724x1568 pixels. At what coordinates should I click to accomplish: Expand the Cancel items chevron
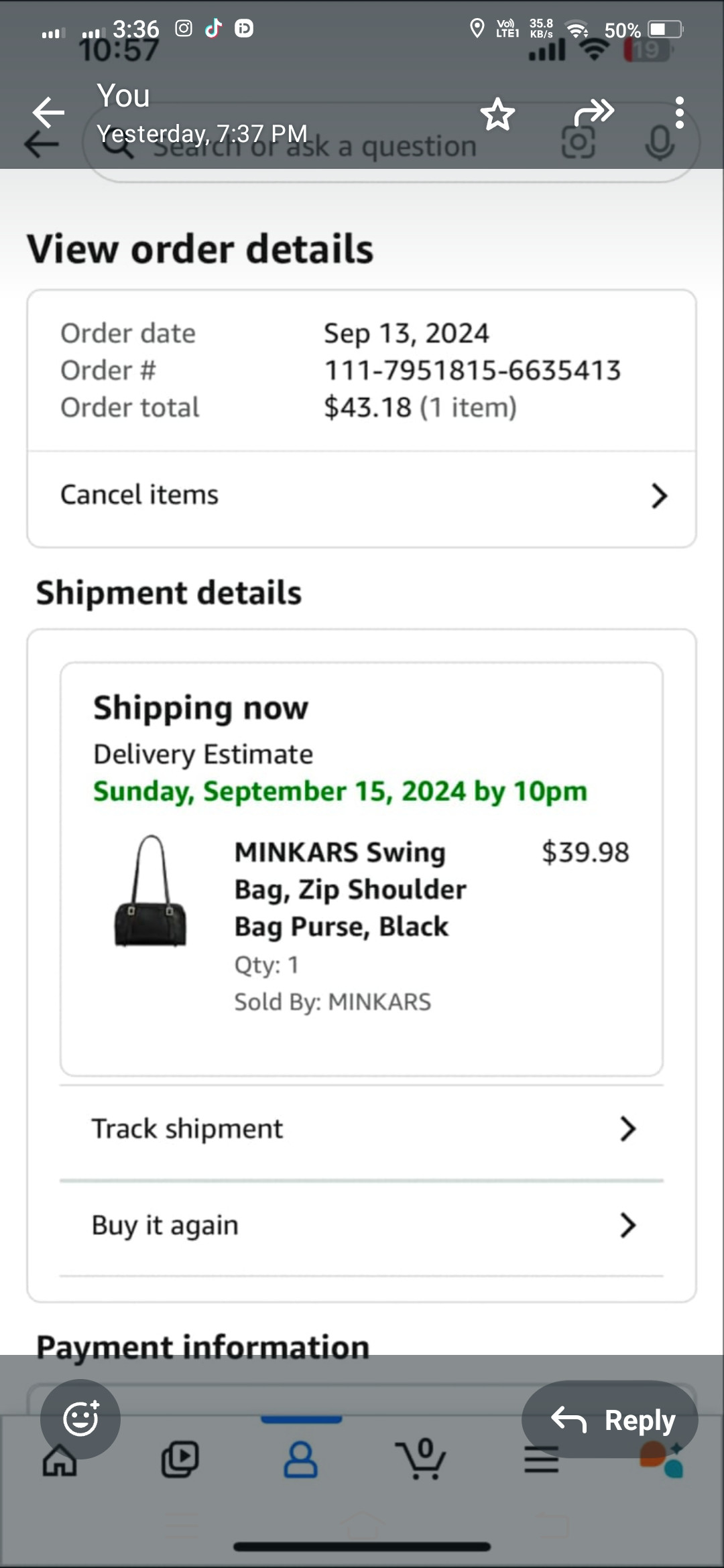[660, 496]
